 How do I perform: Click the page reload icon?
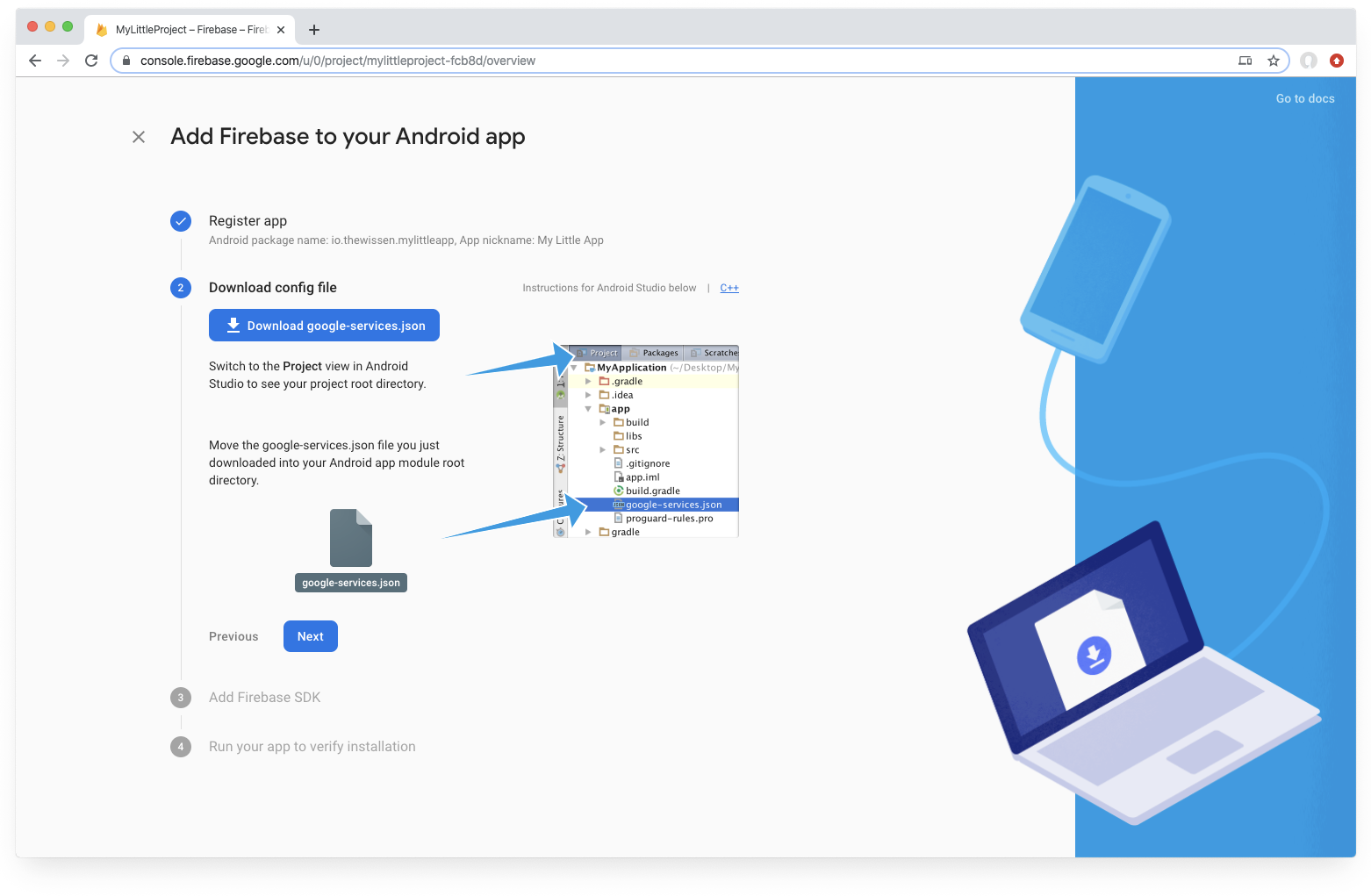91,61
